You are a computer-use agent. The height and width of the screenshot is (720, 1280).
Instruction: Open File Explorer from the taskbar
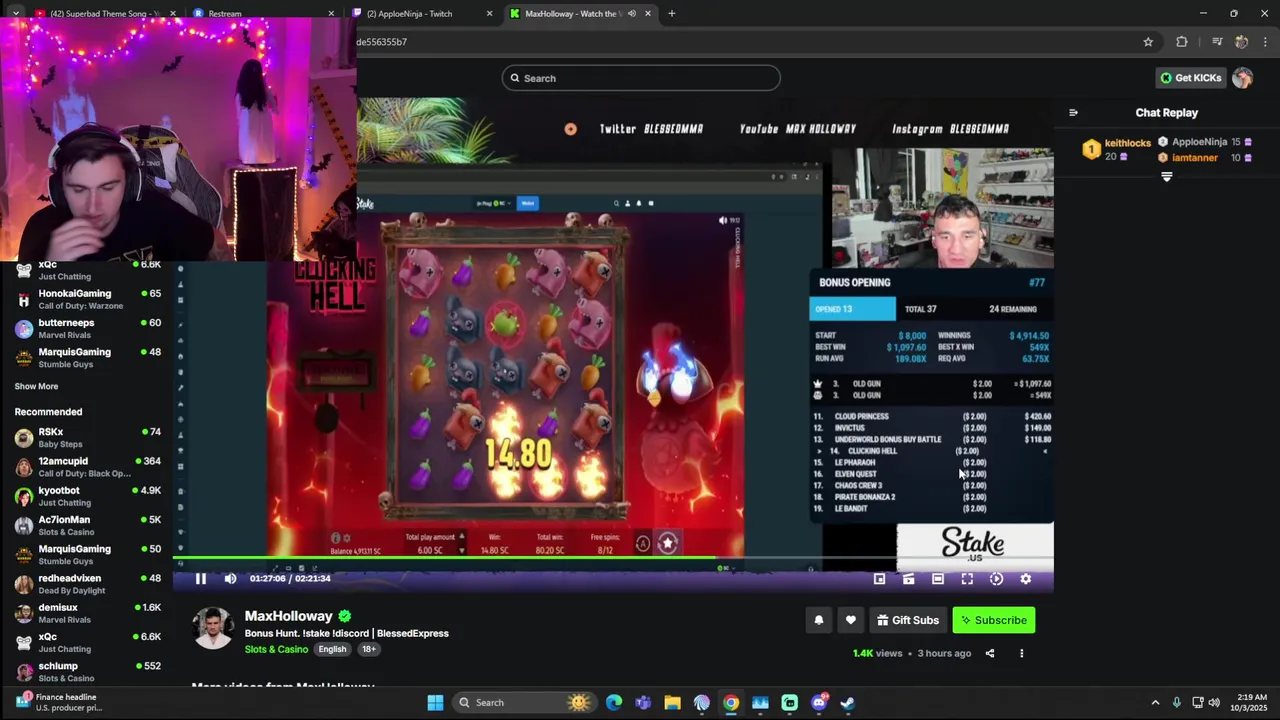[672, 702]
